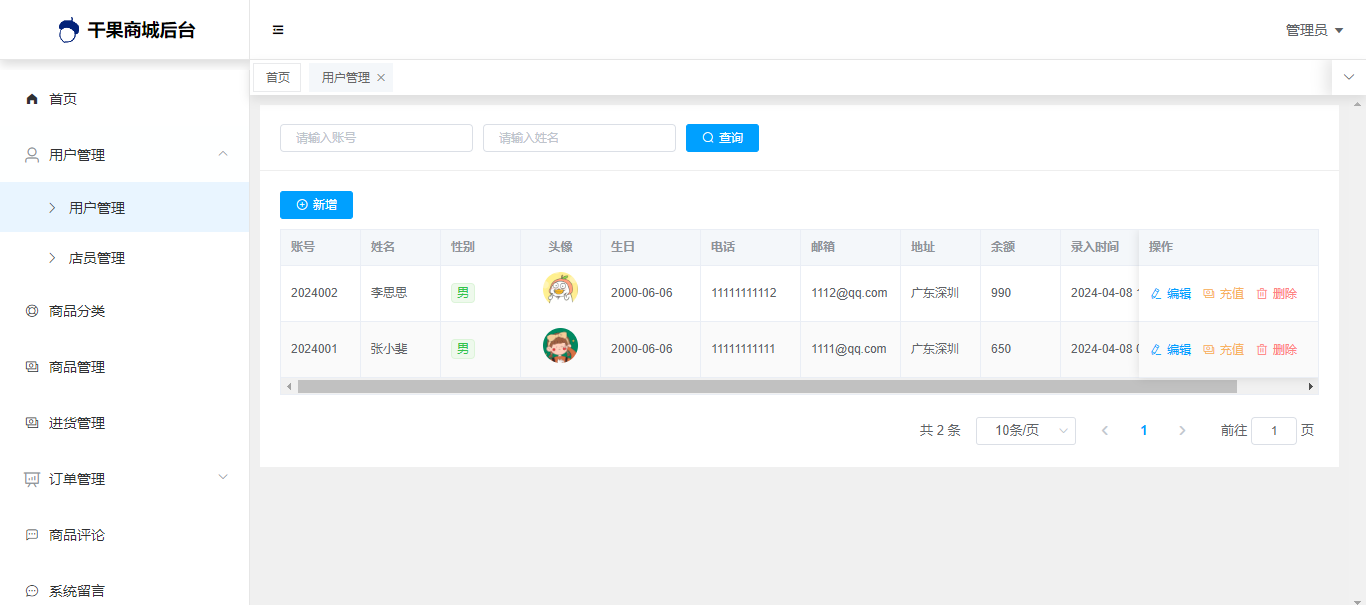Click the 商品分类 sidebar icon
Screen dimensions: 1366x605
tap(32, 311)
